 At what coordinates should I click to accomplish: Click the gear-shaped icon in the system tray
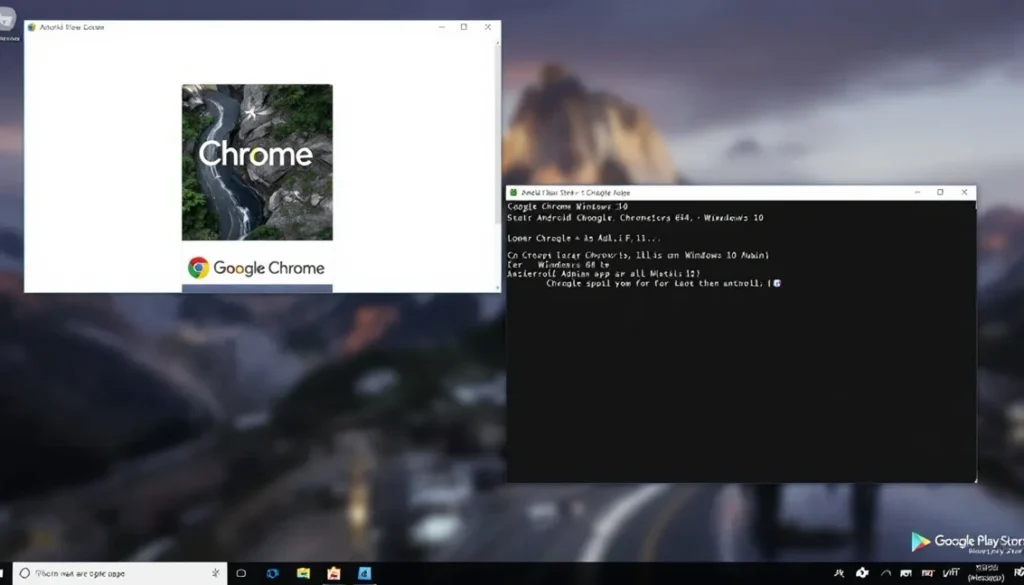pyautogui.click(x=862, y=573)
